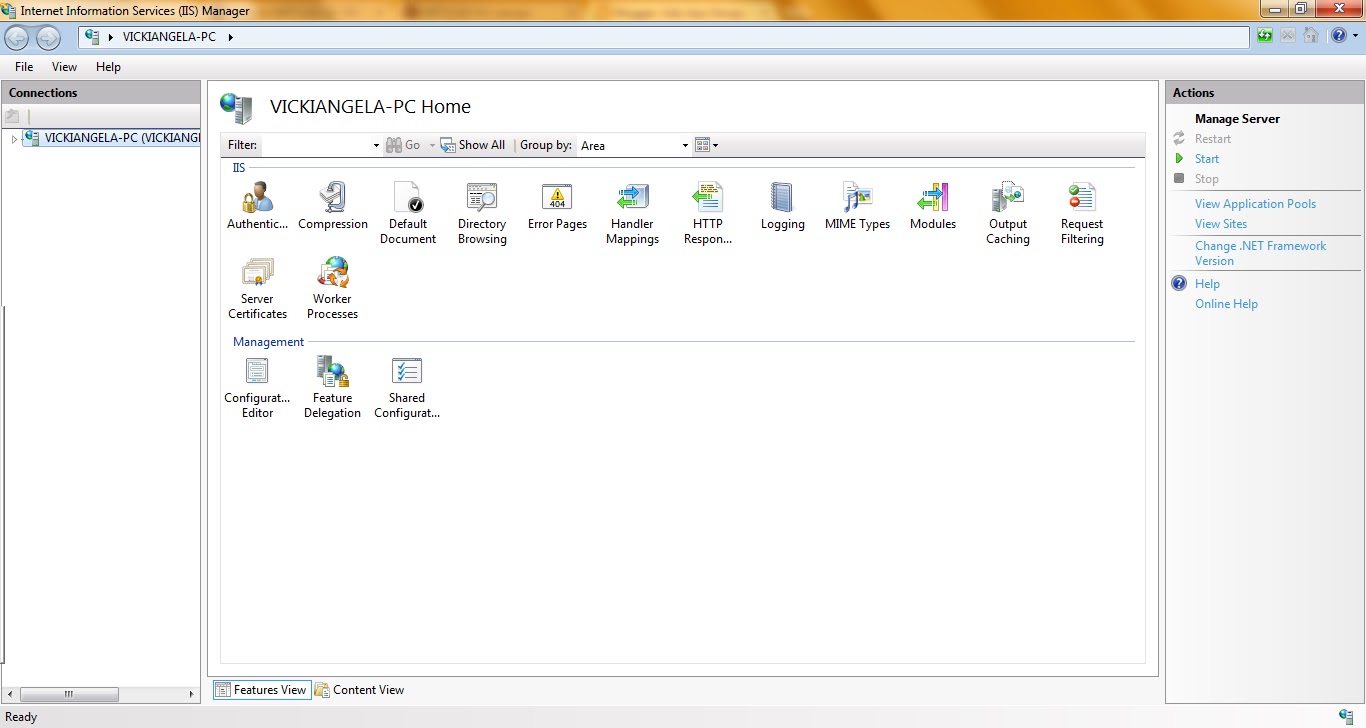Click the Connections panel toolbar icon

pyautogui.click(x=12, y=116)
